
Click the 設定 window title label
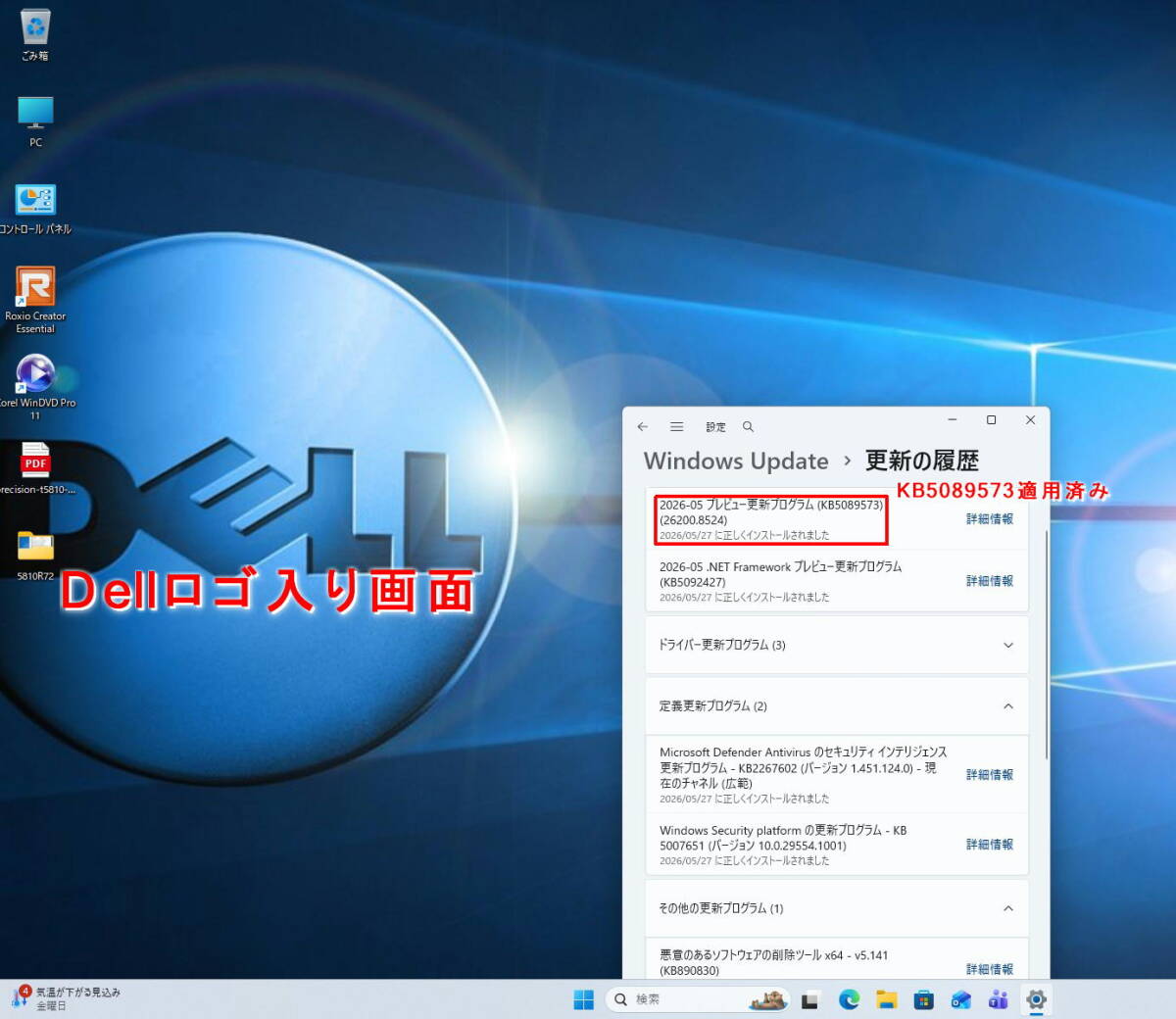click(x=716, y=427)
